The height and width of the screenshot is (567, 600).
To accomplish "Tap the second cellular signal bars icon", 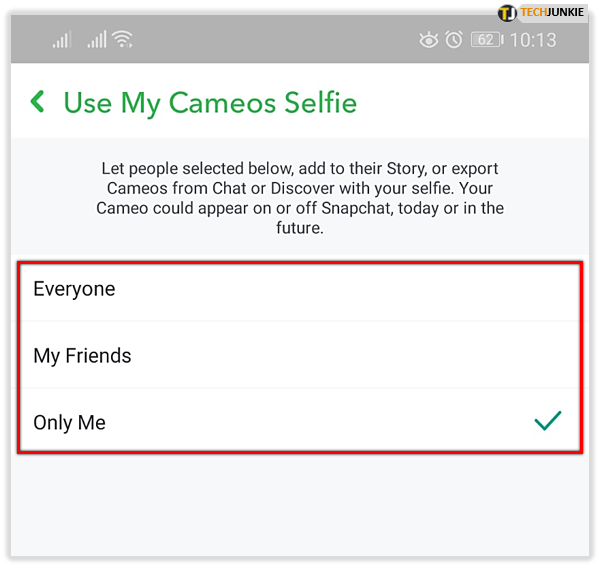I will point(96,39).
